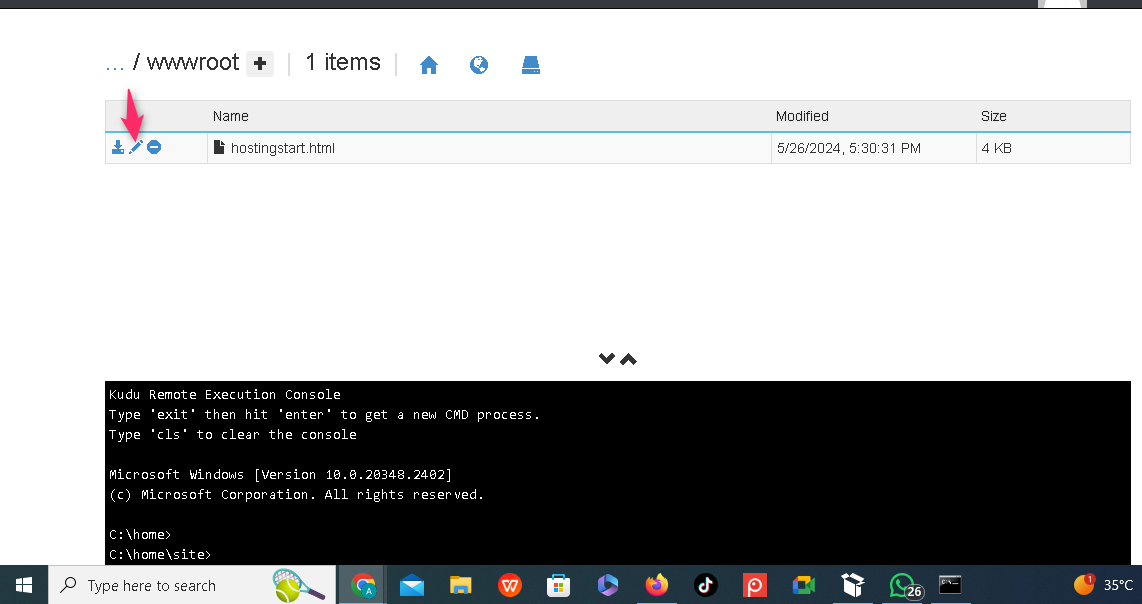Go to the home directory icon
This screenshot has width=1142, height=604.
[429, 66]
